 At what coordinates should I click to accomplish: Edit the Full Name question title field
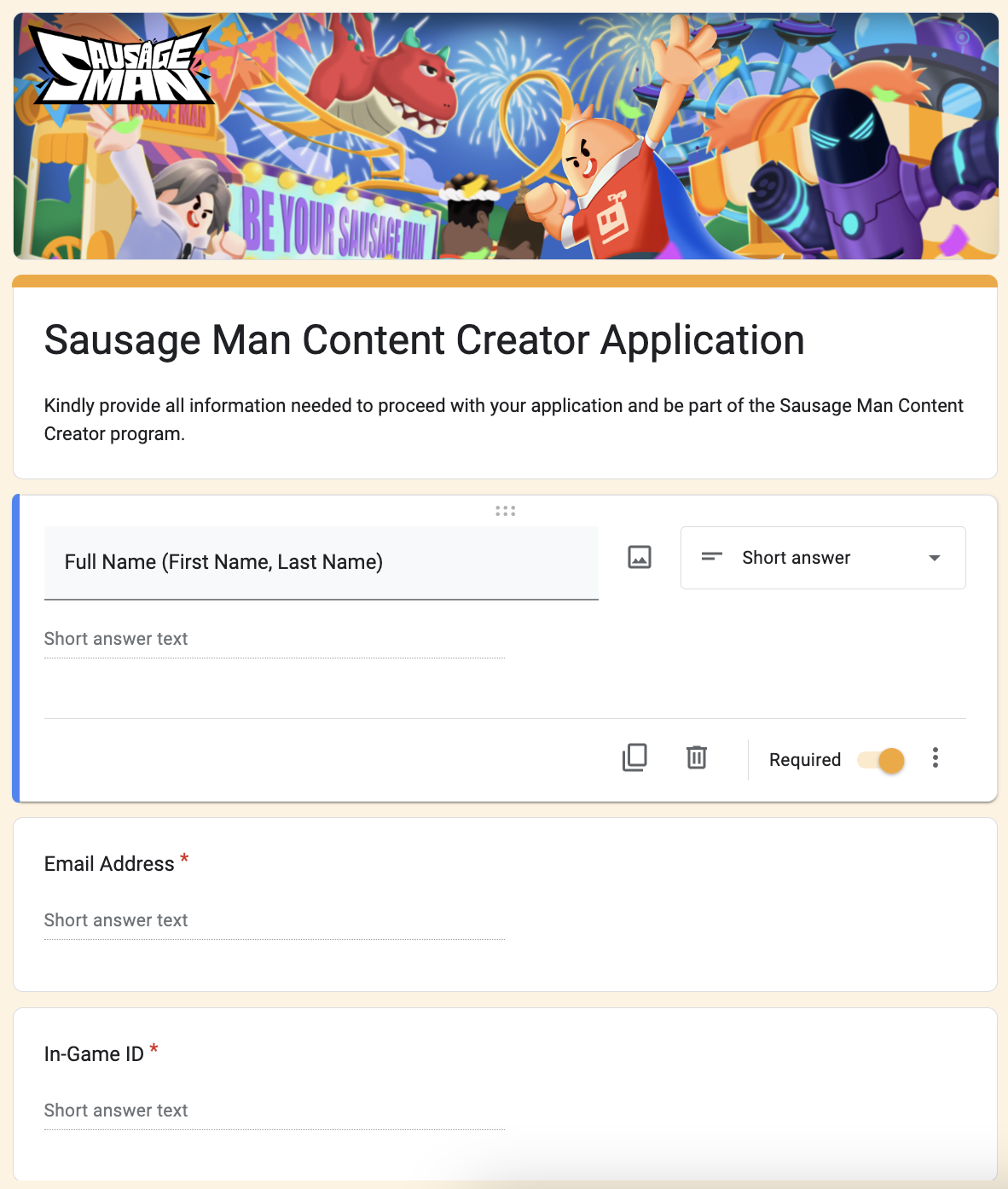321,562
